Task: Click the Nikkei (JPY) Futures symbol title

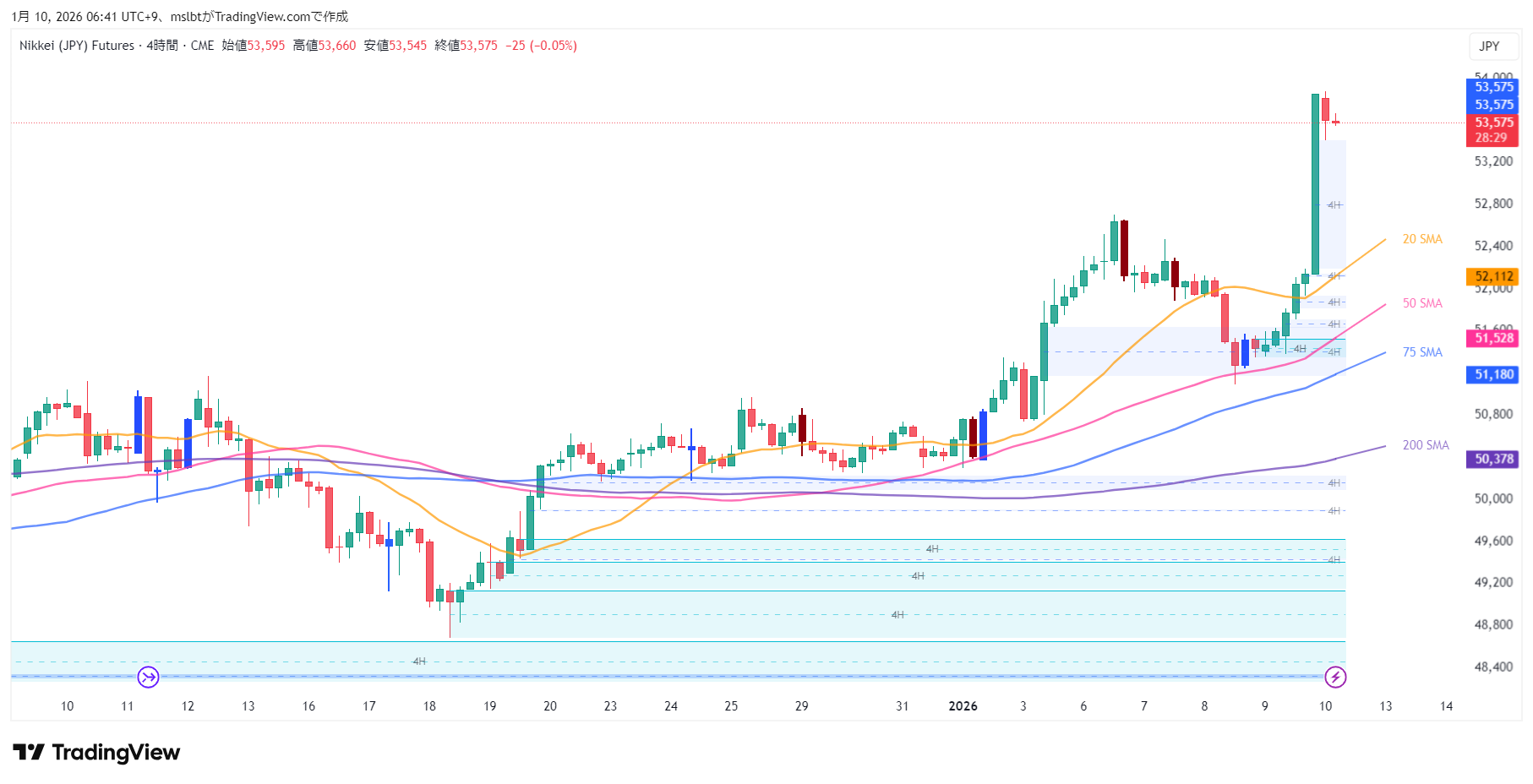Action: [x=77, y=46]
